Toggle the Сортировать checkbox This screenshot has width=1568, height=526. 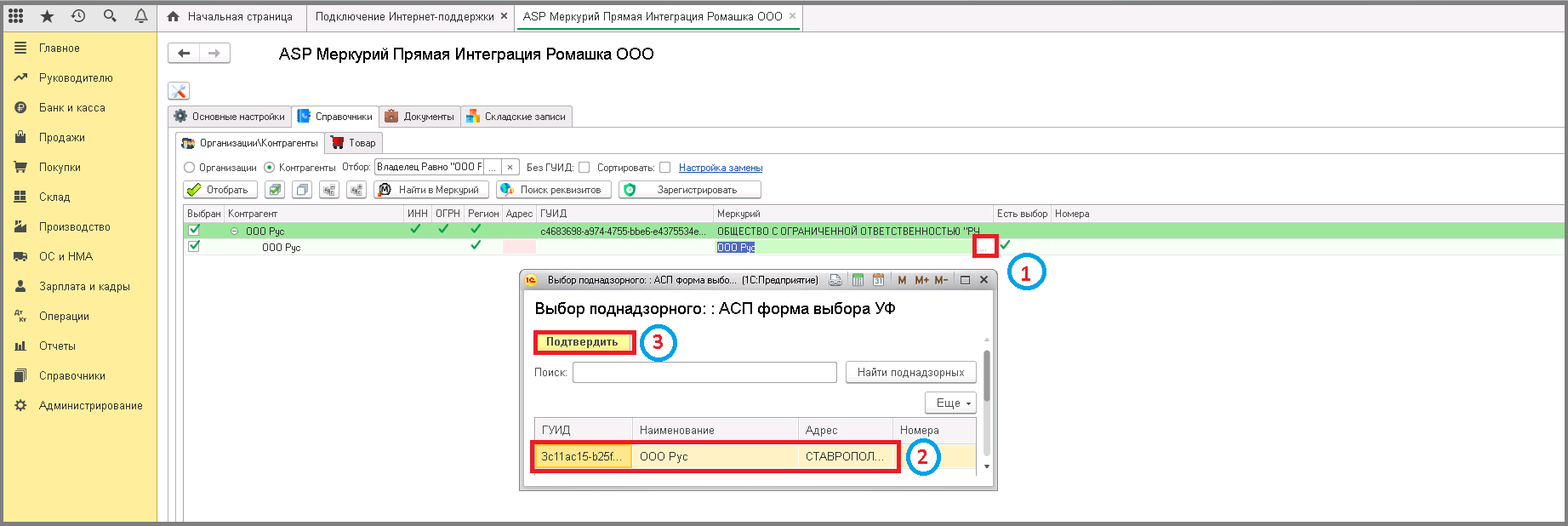coord(664,168)
